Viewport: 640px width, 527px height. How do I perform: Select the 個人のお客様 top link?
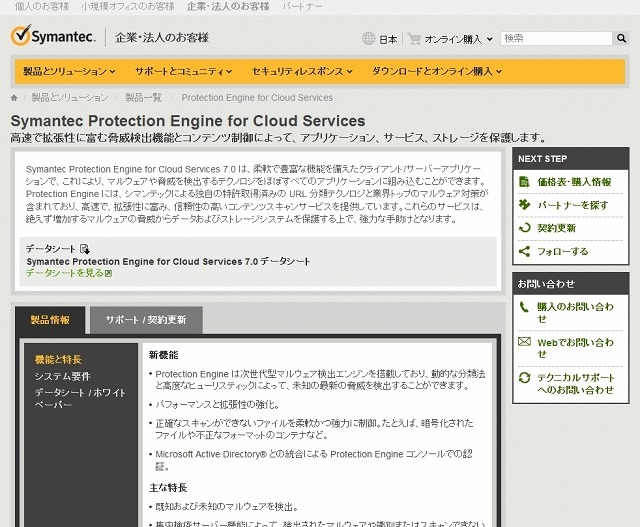(42, 7)
